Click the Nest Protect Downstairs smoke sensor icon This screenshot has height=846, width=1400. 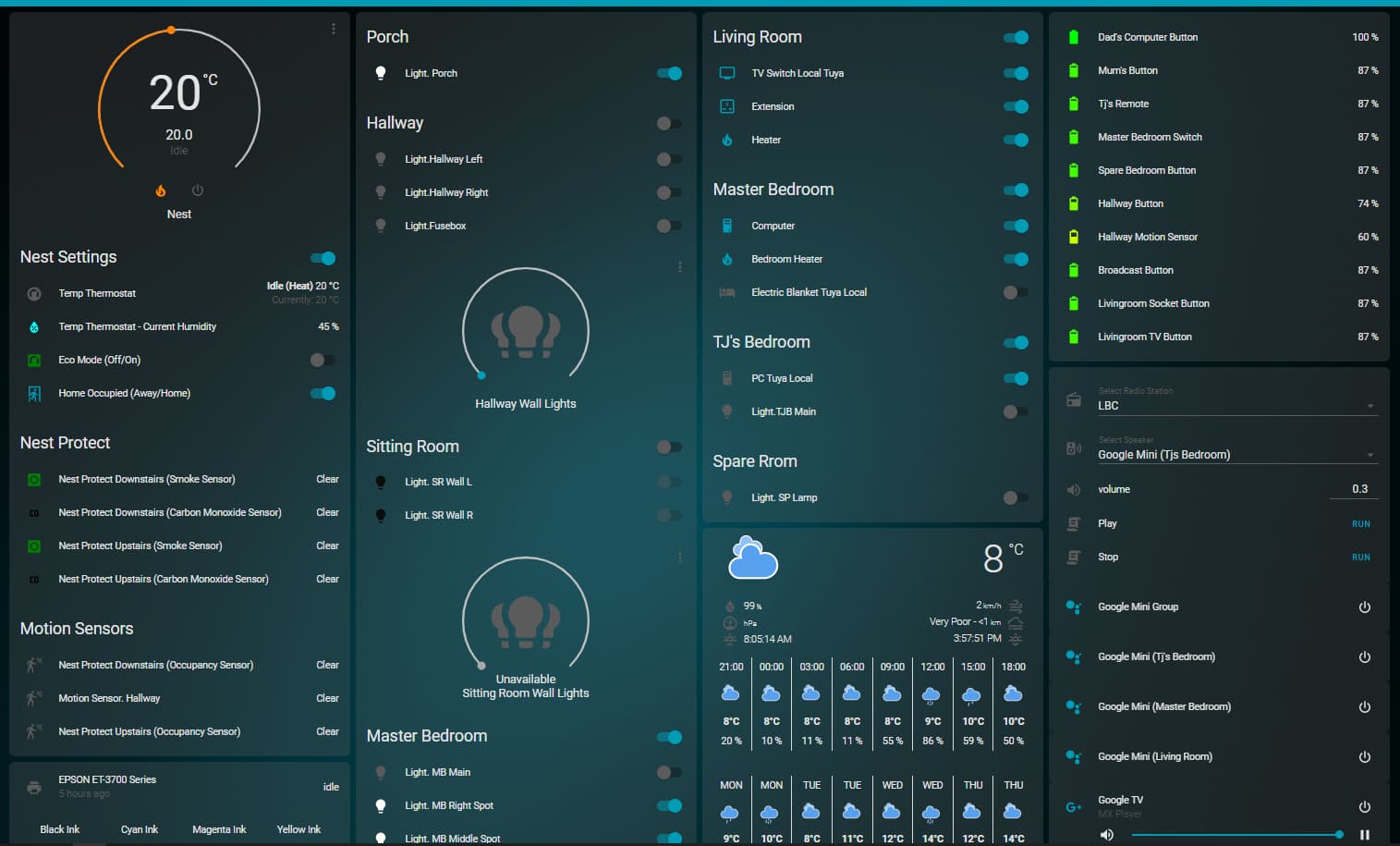(x=33, y=479)
